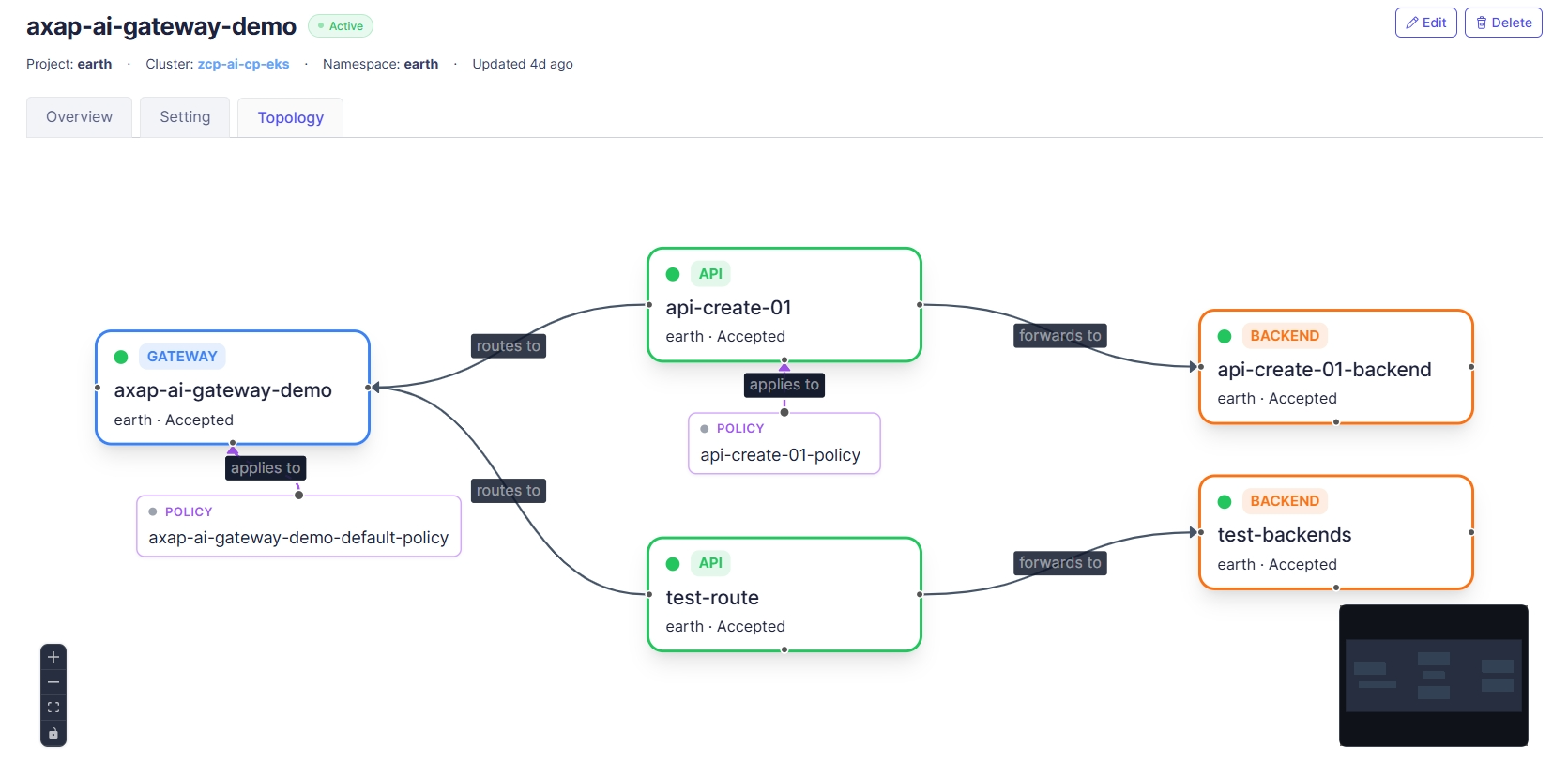1568x763 pixels.
Task: Delete the gateway using Delete button
Action: (x=1503, y=23)
